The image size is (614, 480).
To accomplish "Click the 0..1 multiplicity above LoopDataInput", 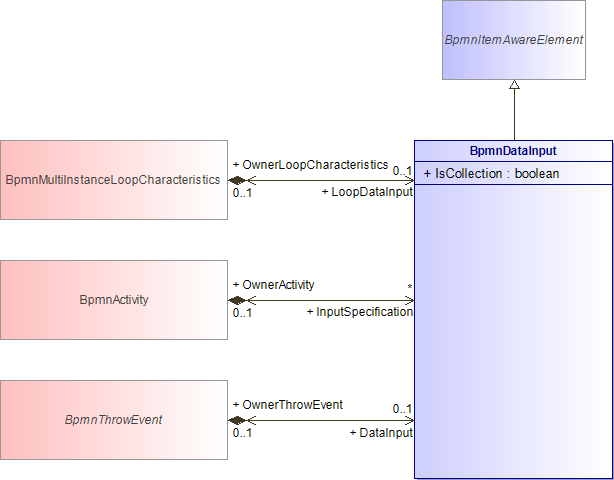I will (x=403, y=171).
